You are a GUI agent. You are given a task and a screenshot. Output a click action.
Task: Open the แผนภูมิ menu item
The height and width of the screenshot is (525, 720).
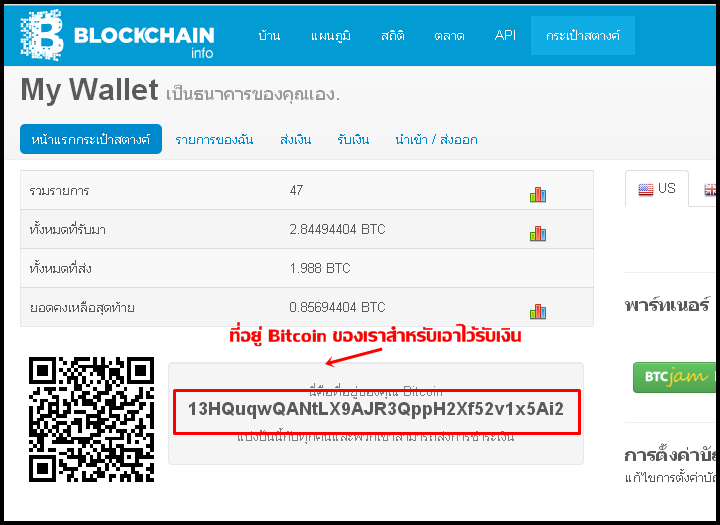[x=331, y=36]
